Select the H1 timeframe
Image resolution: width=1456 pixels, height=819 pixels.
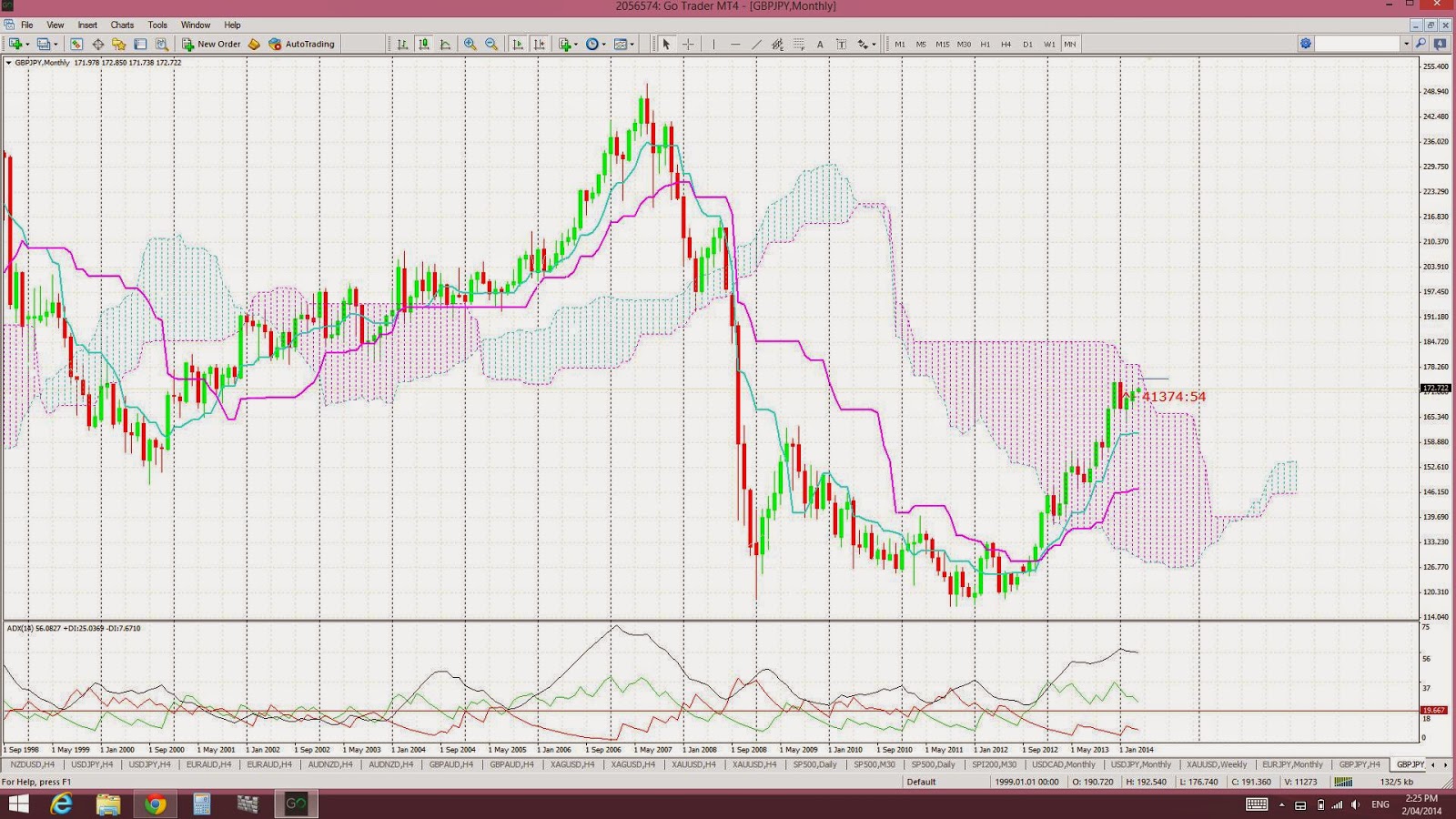tap(985, 44)
